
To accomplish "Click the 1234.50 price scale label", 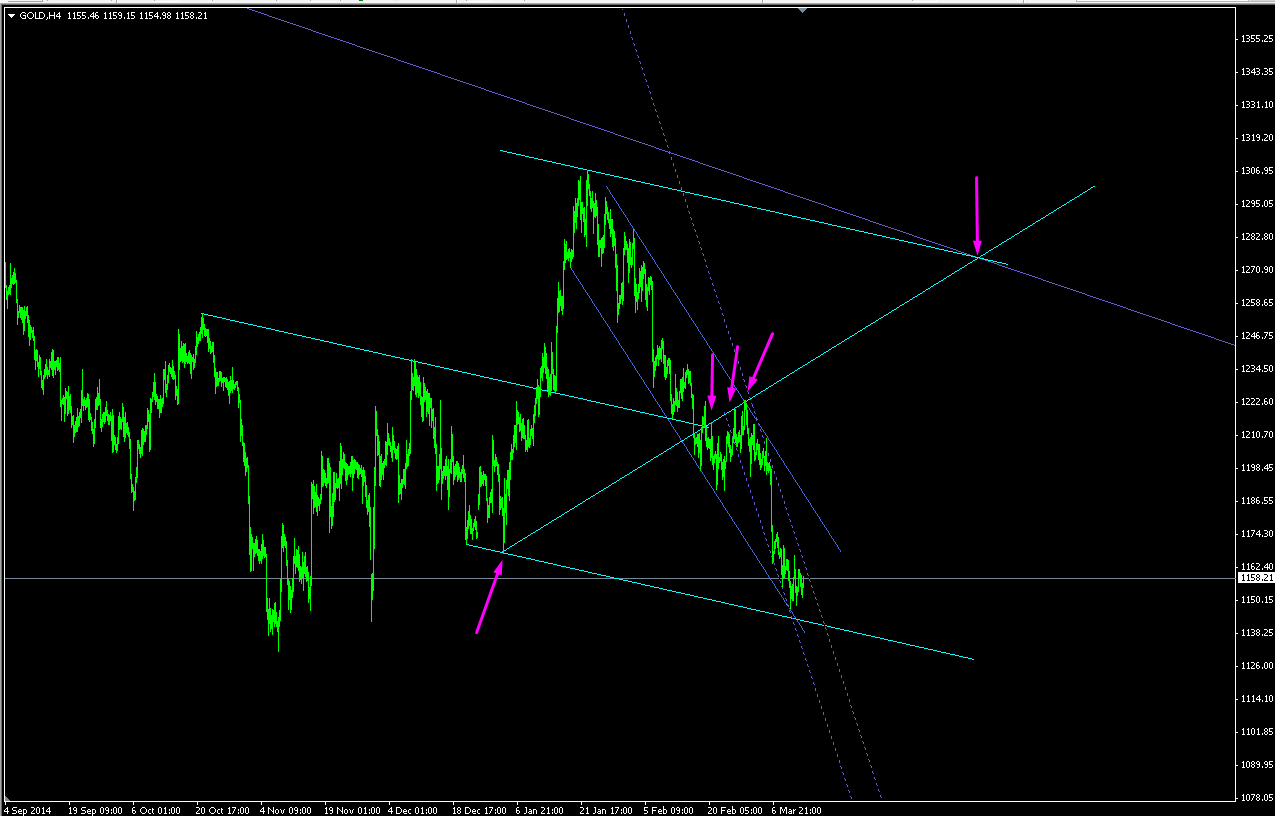I will tap(1256, 368).
